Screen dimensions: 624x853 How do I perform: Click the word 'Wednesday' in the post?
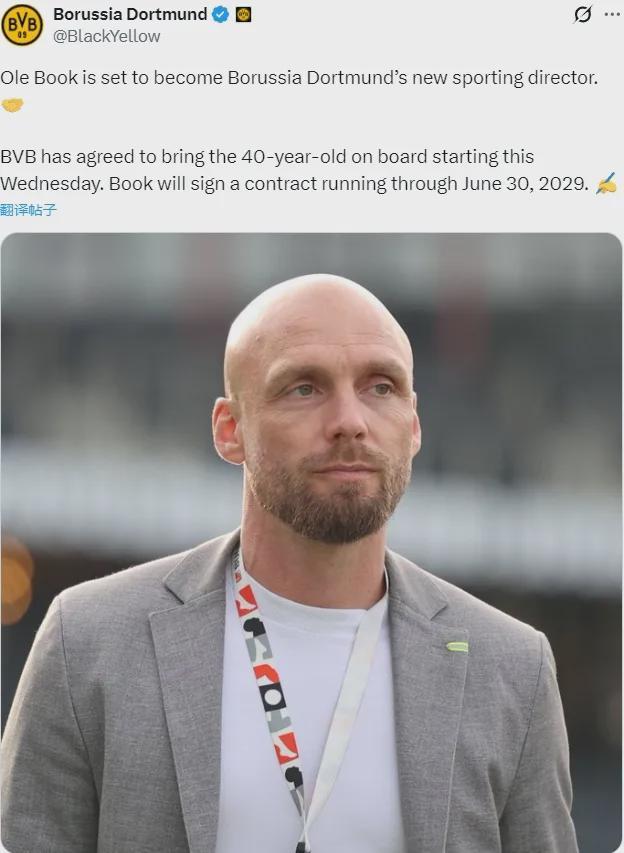tap(52, 183)
